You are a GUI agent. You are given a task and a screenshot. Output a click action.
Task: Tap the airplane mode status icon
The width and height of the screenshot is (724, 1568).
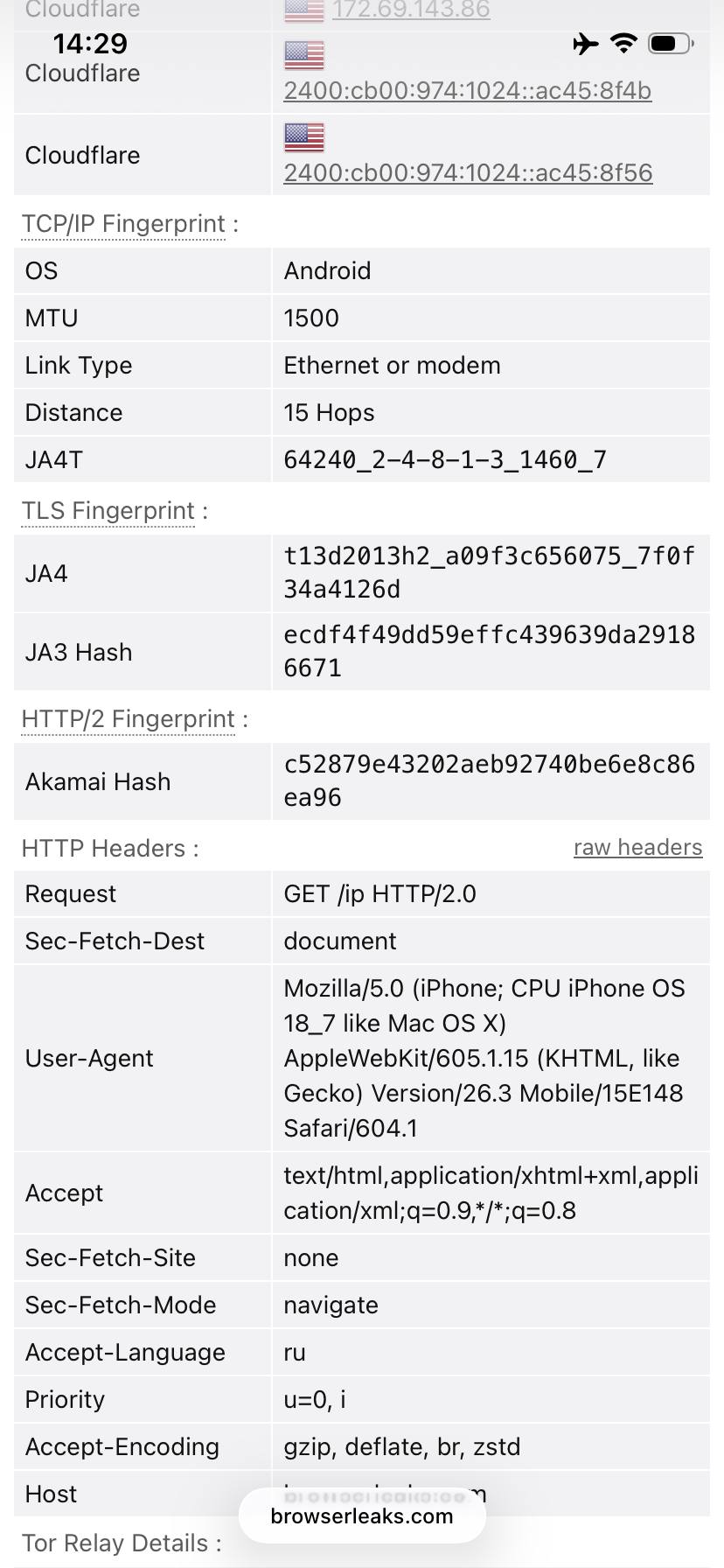(586, 43)
